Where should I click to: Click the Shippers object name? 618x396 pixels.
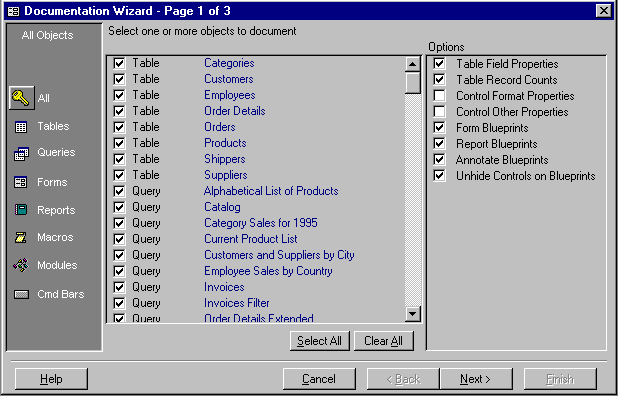coord(225,159)
